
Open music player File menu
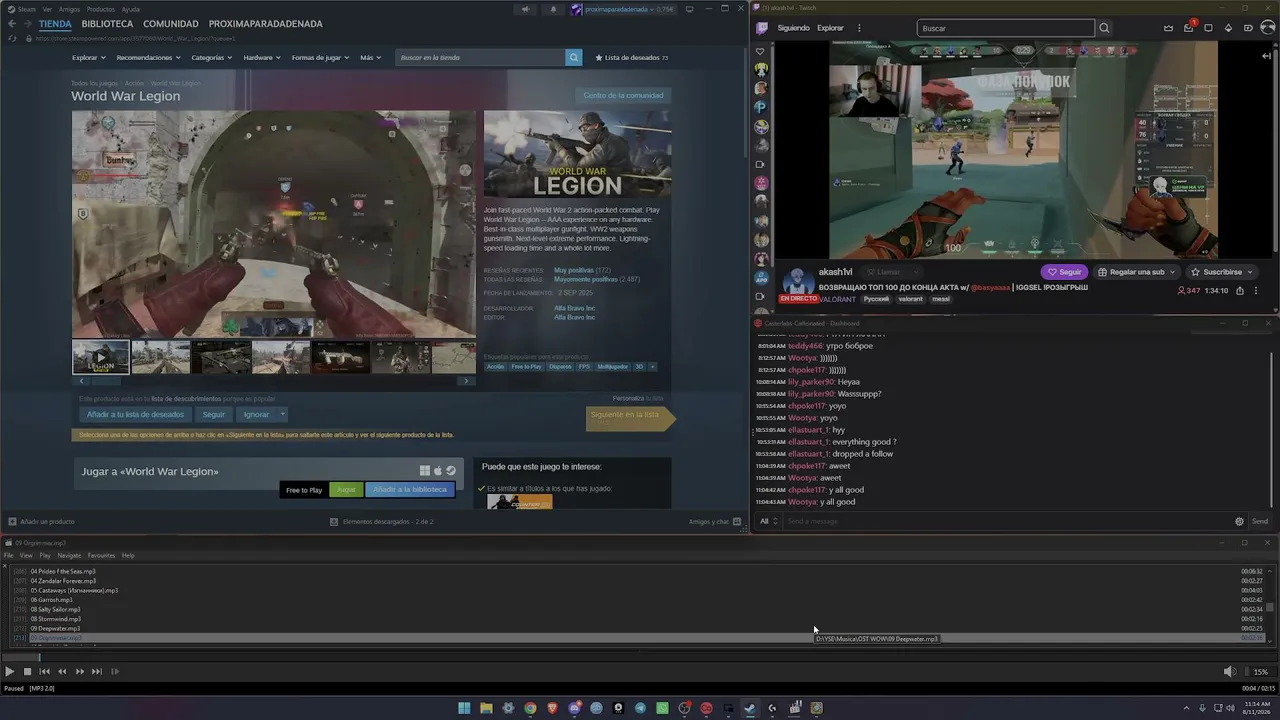click(9, 555)
